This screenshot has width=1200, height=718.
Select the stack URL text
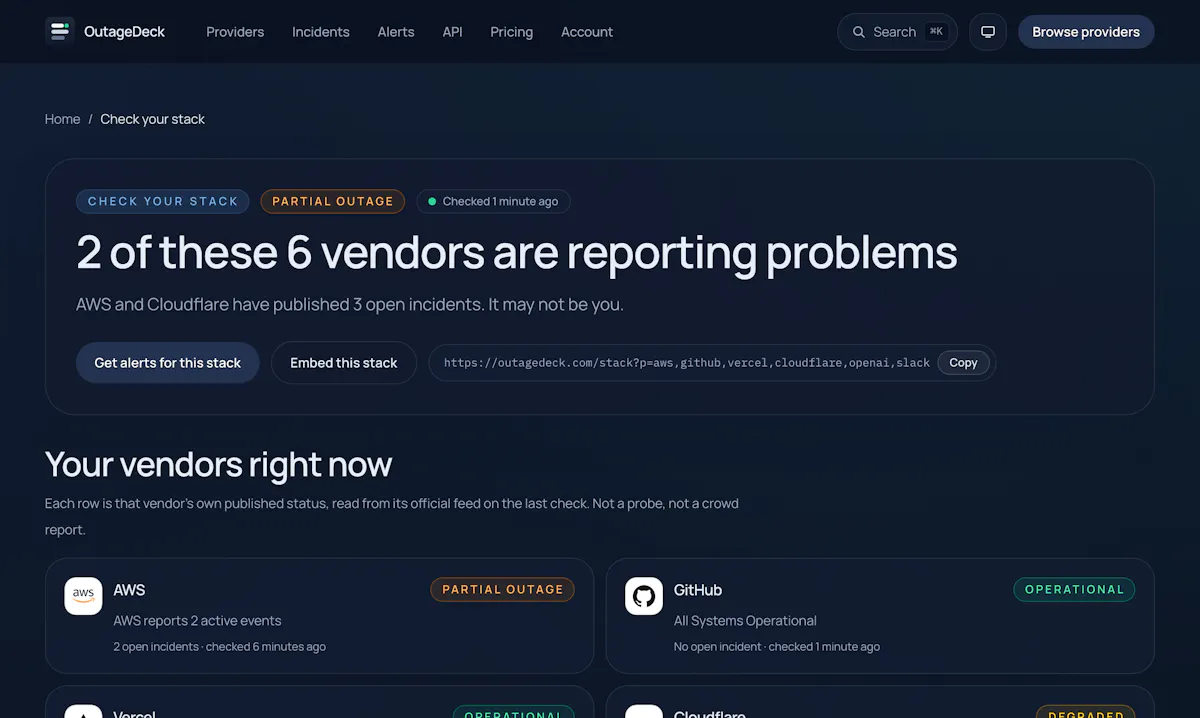tap(687, 363)
